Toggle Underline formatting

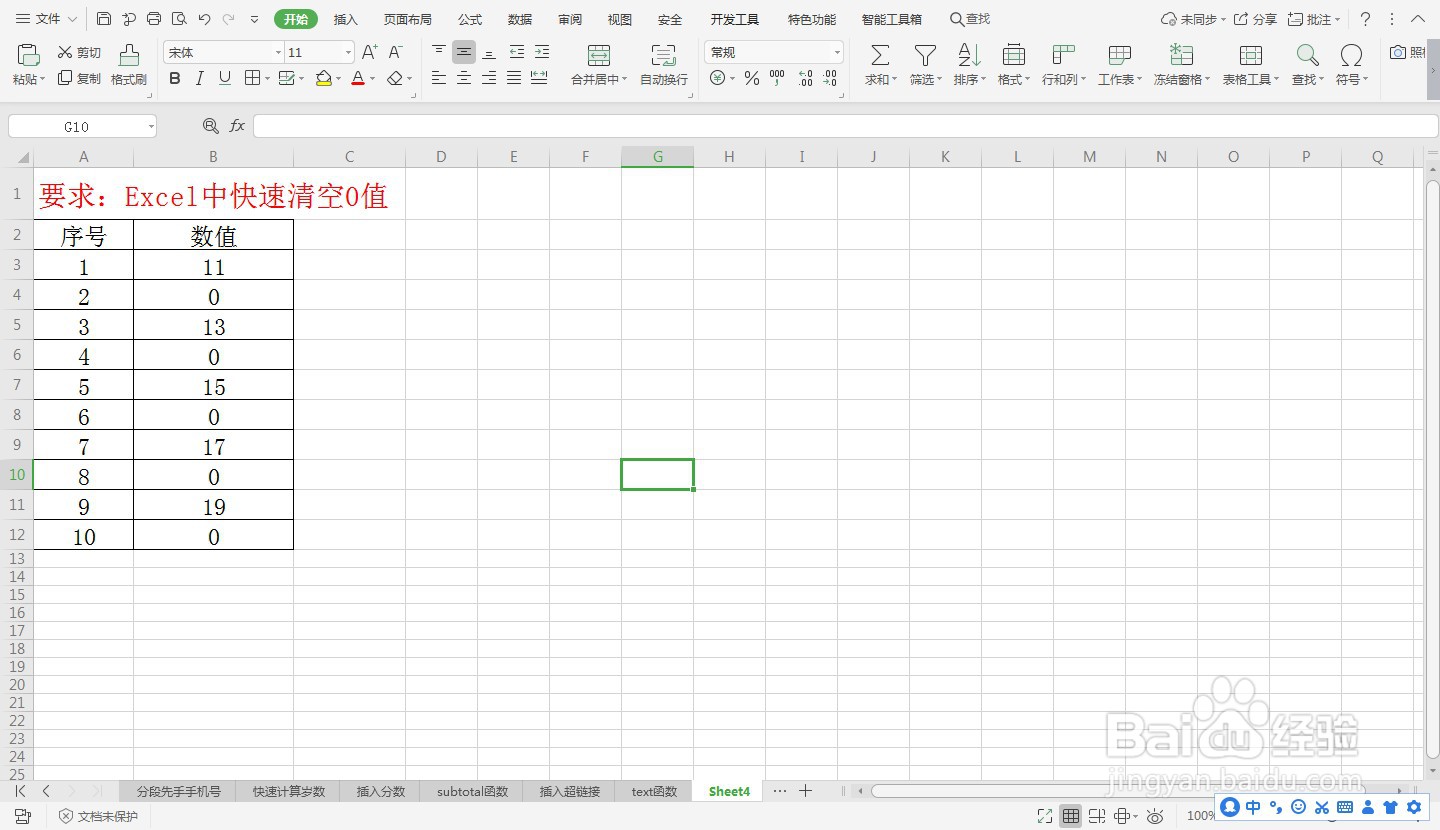tap(224, 78)
